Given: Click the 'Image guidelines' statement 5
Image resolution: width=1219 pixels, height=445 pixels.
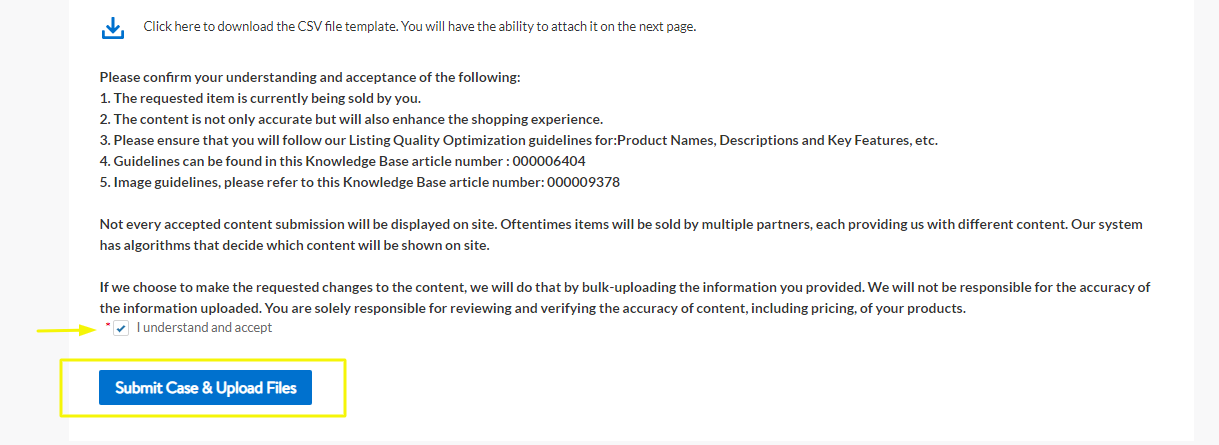Looking at the screenshot, I should 360,182.
